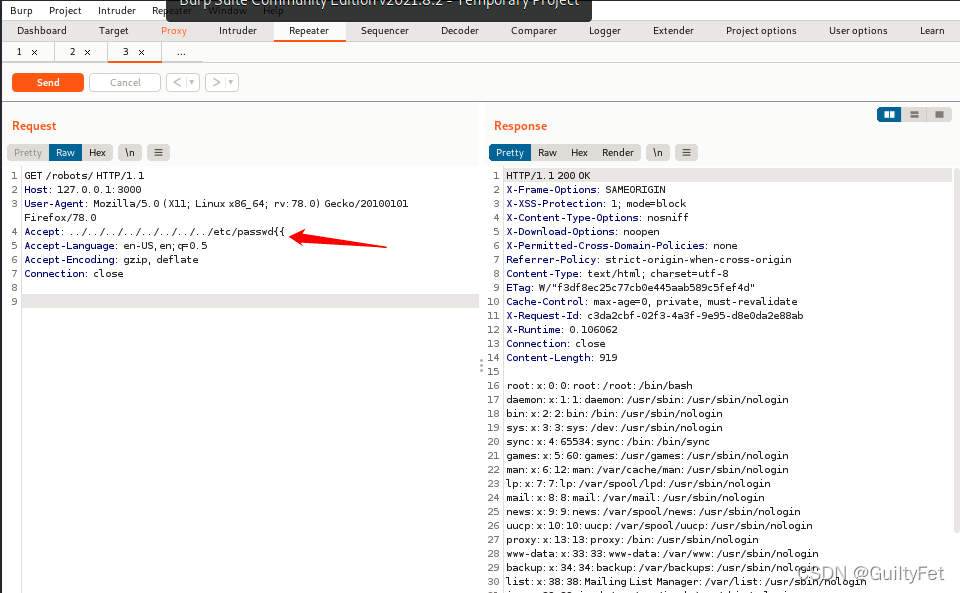Click the Cache-Control response header line

651,301
